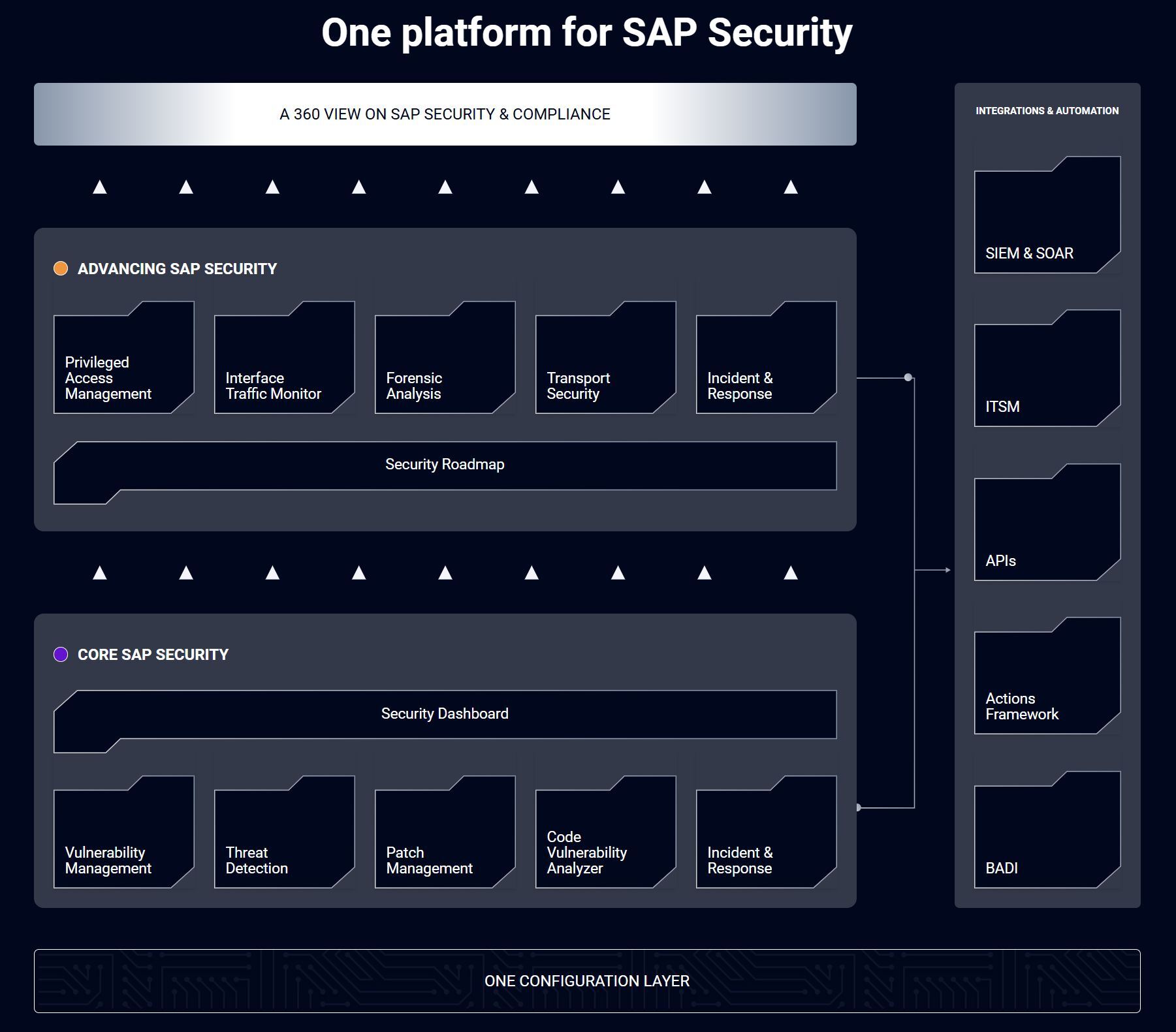Open the Actions Framework card
Viewport: 1176px width, 1032px height.
point(1047,676)
